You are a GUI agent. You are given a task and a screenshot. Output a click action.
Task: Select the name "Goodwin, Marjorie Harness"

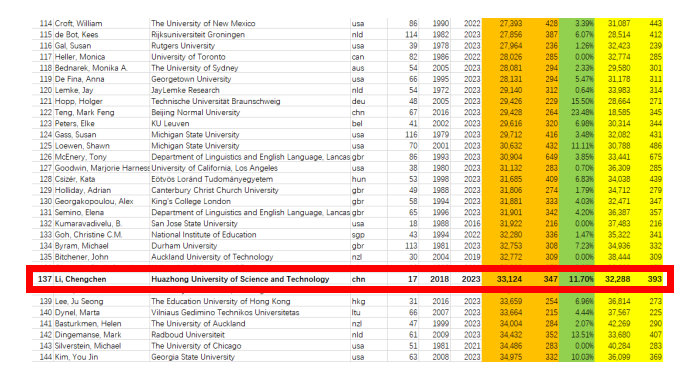(102, 168)
